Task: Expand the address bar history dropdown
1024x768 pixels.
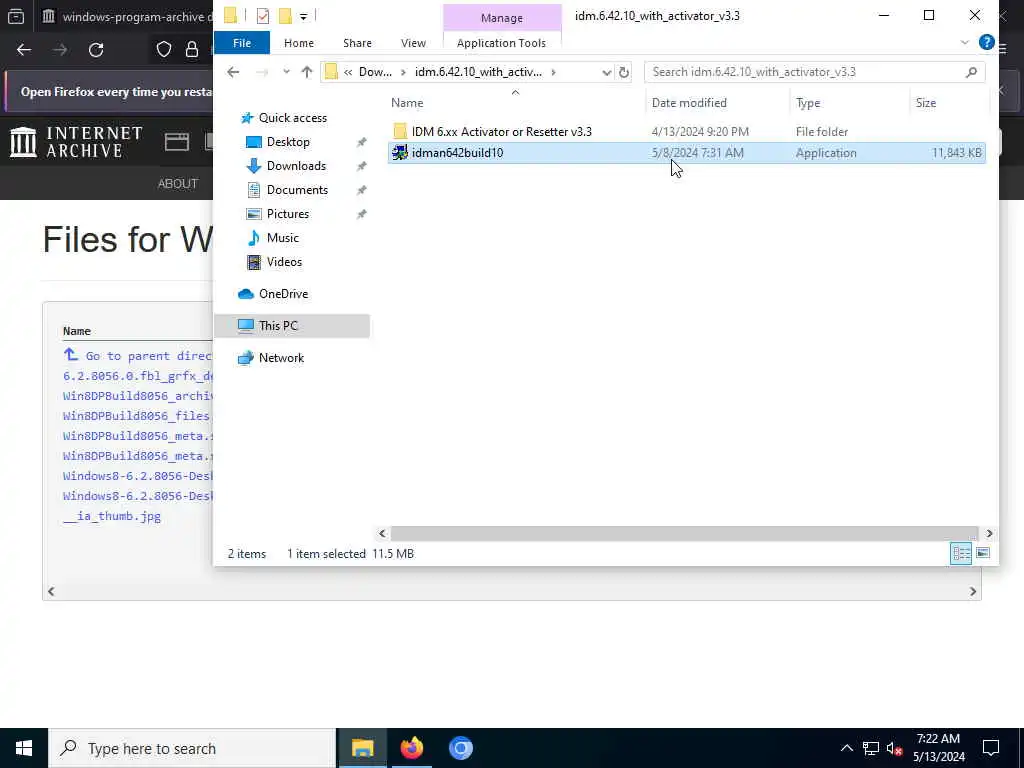Action: click(606, 72)
